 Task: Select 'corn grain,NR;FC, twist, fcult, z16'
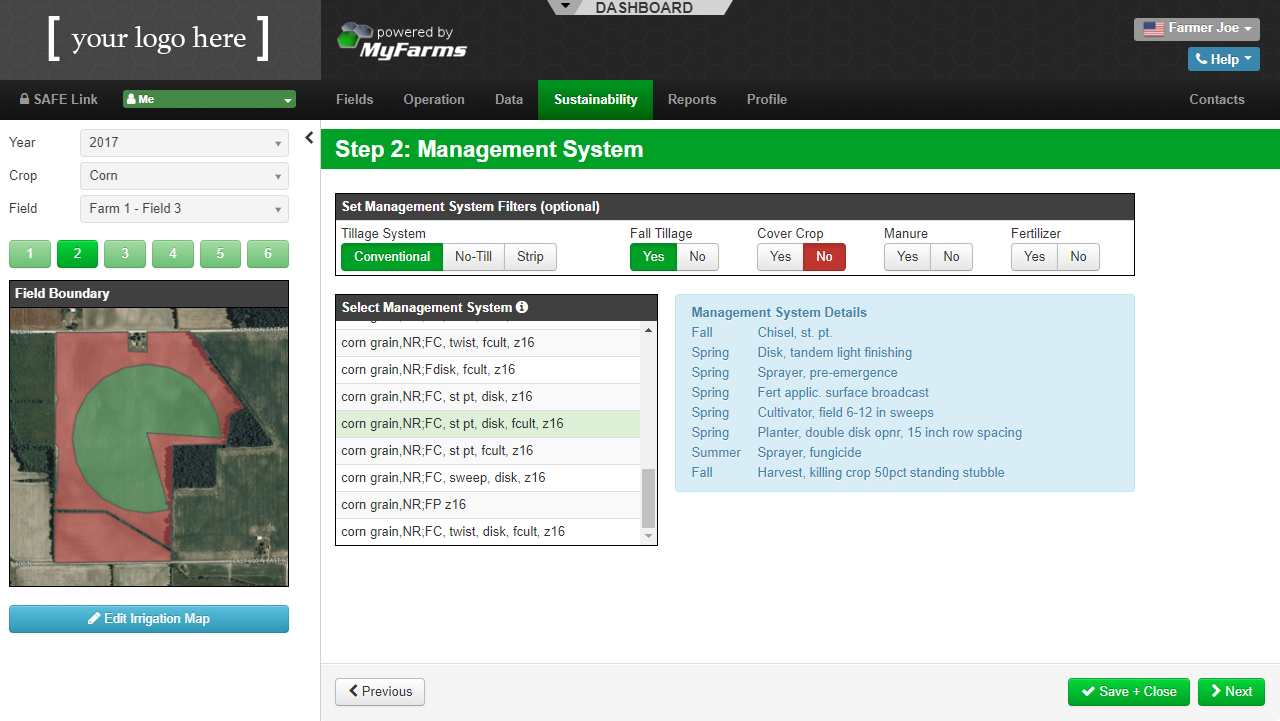coord(489,343)
